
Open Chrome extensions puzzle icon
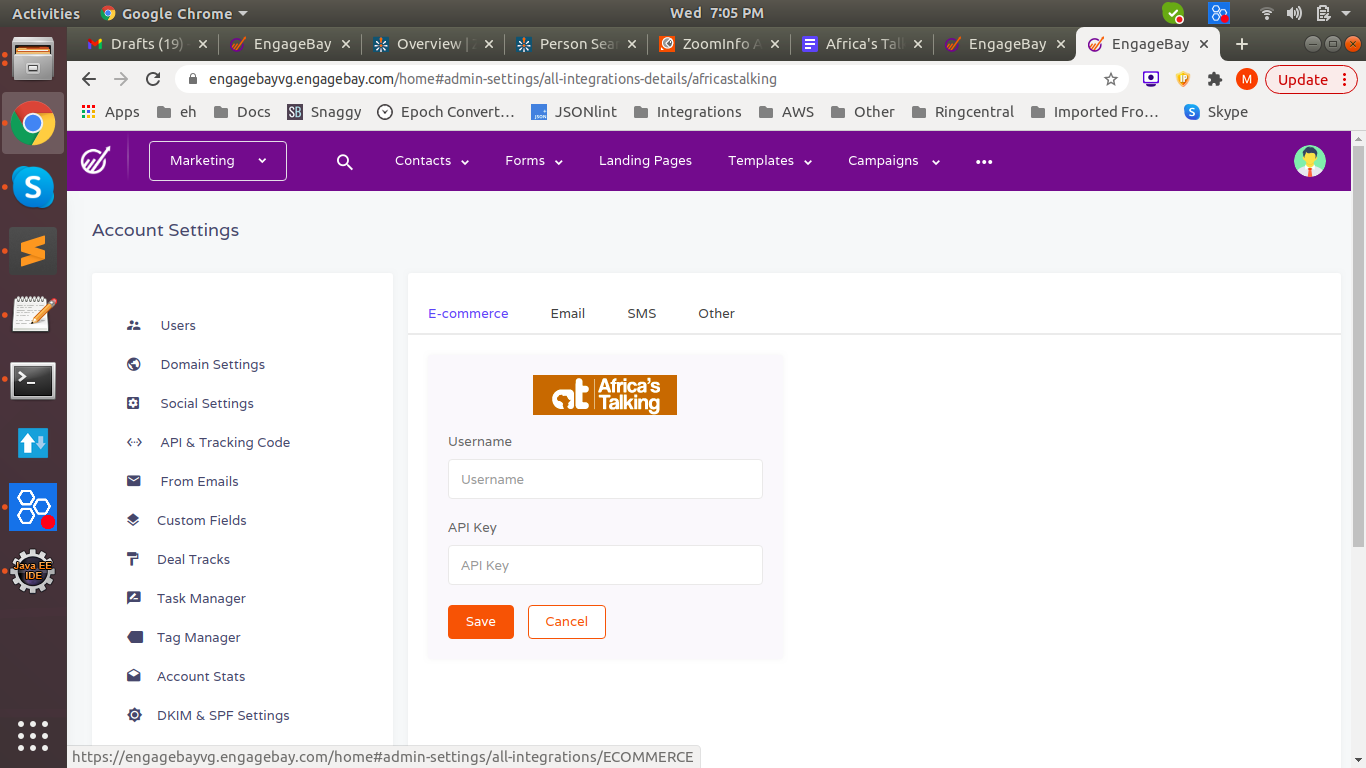click(1215, 79)
